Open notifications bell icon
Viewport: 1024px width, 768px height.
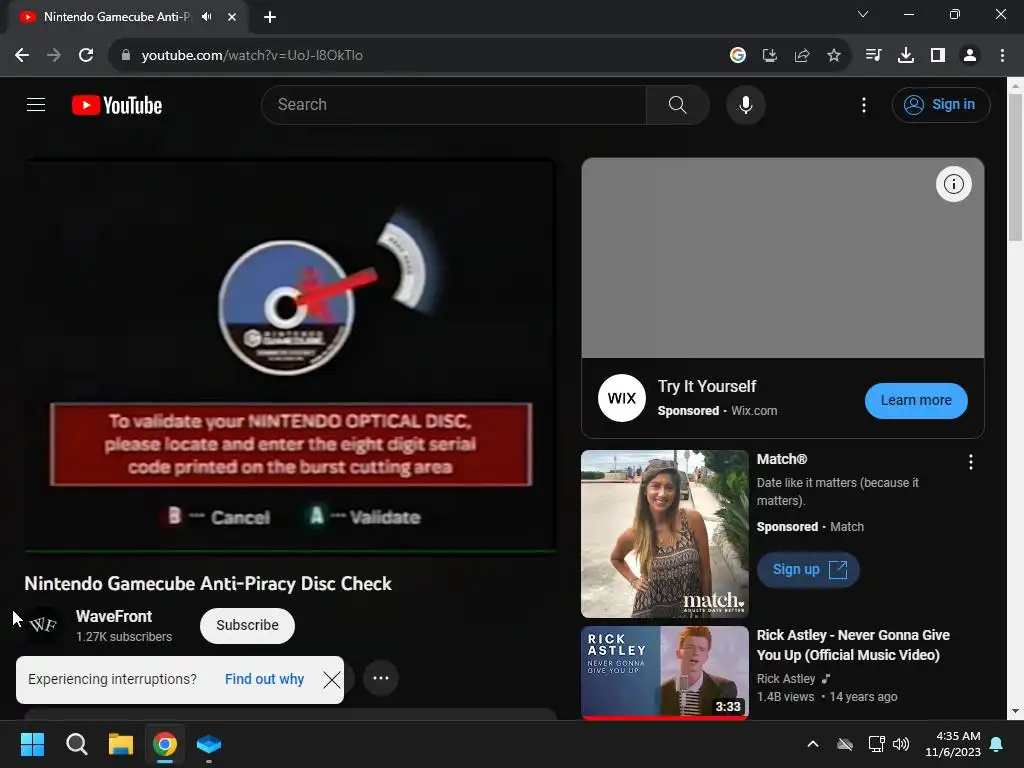pyautogui.click(x=997, y=744)
